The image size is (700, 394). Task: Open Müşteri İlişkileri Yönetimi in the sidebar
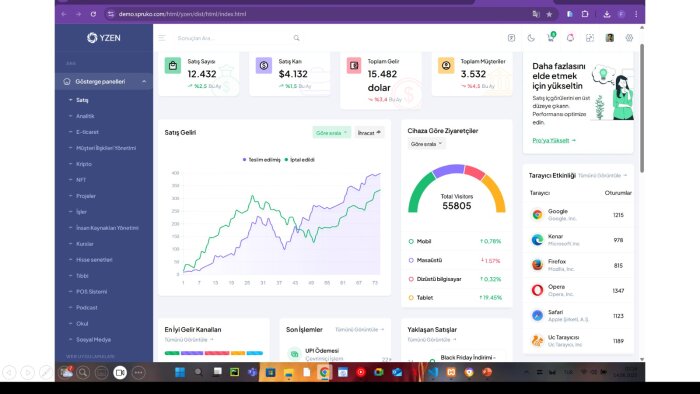click(x=106, y=148)
